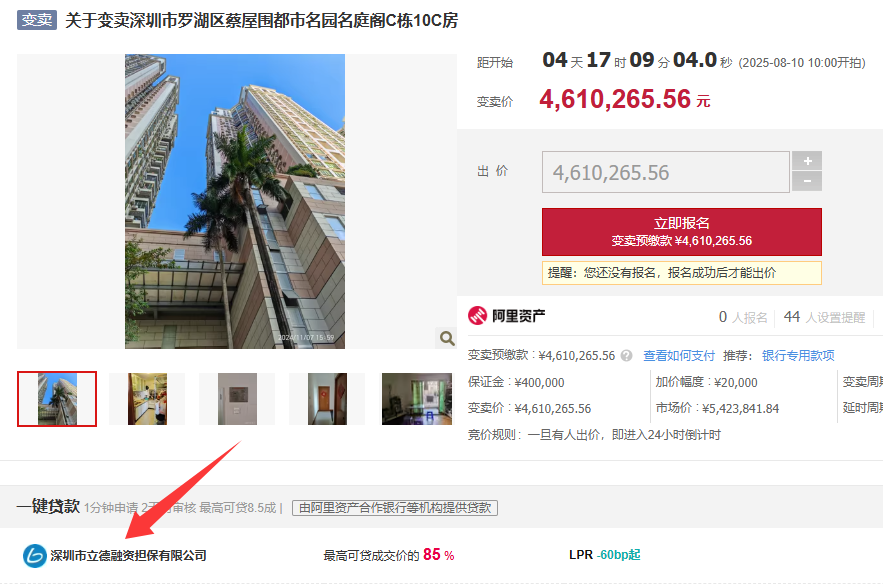Open the 查看如何支付 link

click(679, 356)
